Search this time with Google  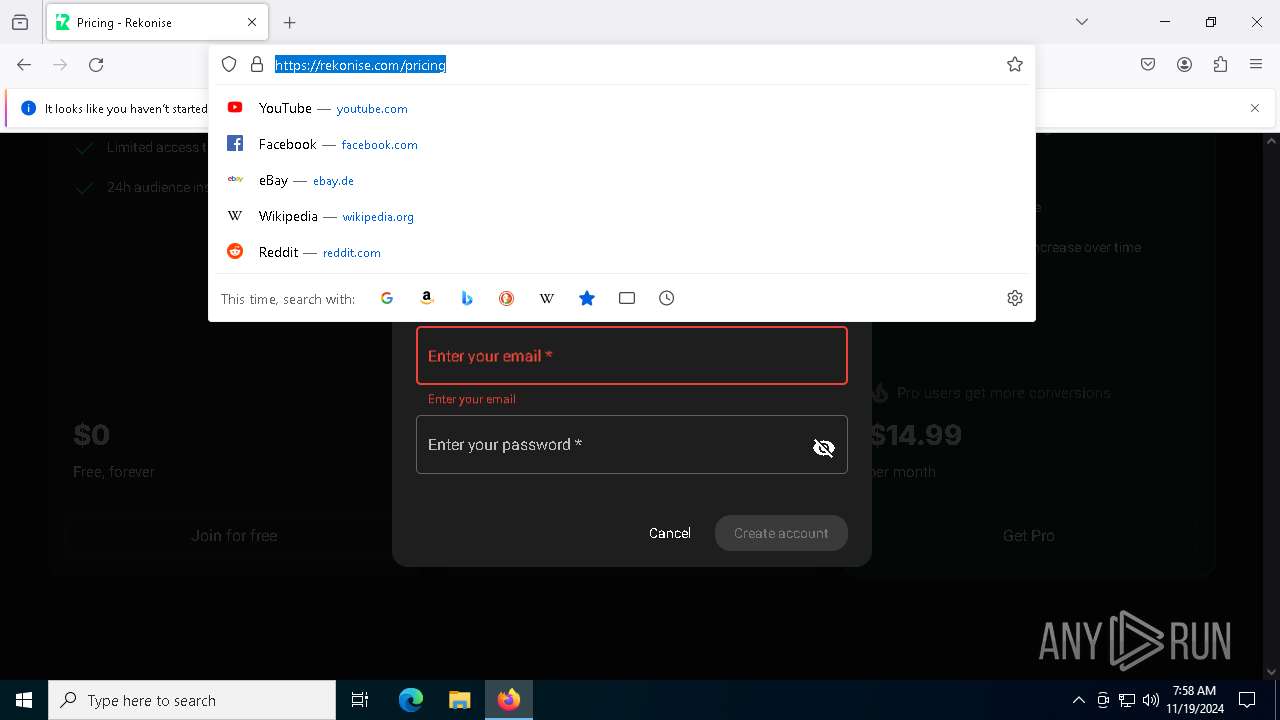point(387,298)
